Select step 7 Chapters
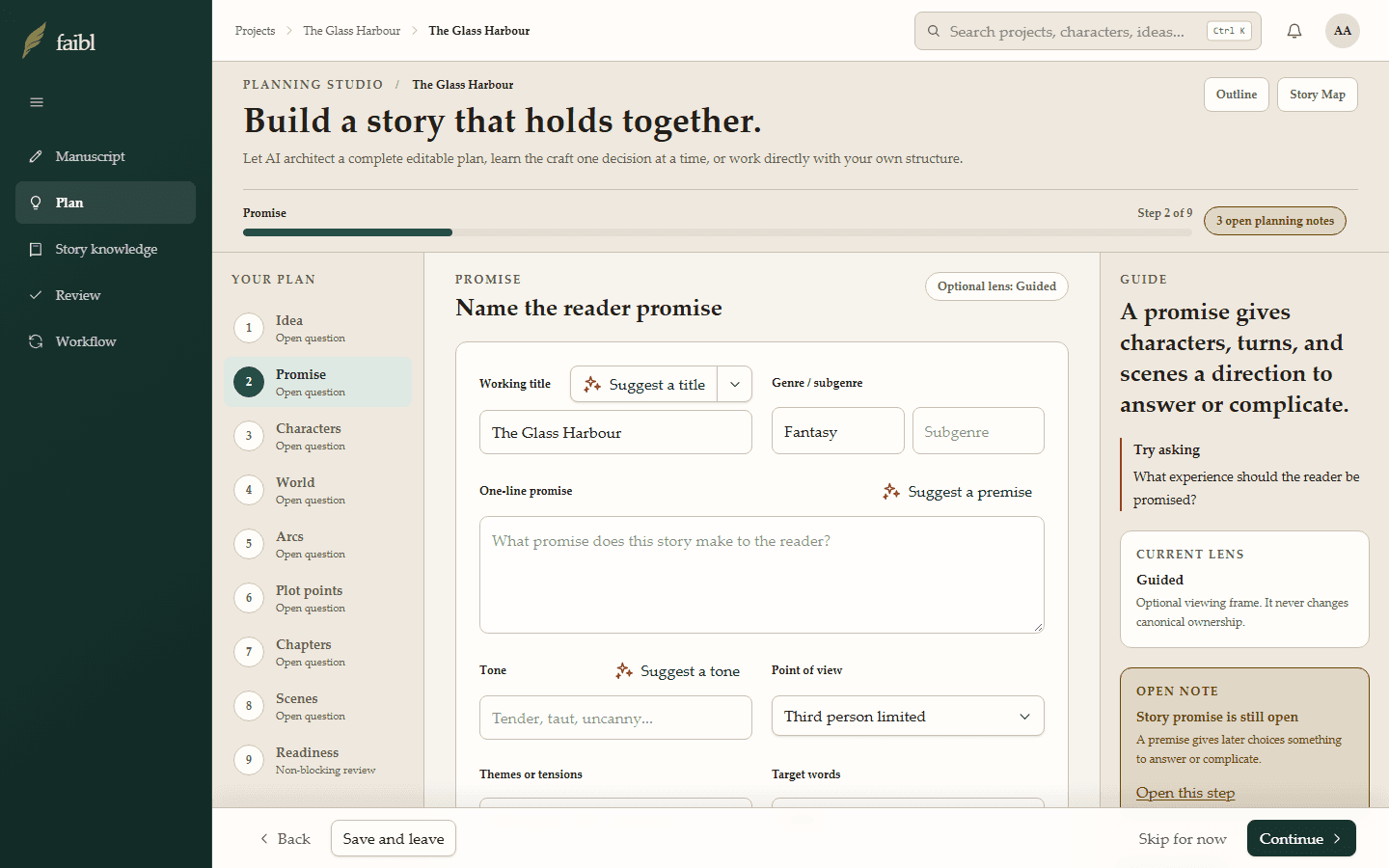The image size is (1389, 868). pyautogui.click(x=317, y=652)
